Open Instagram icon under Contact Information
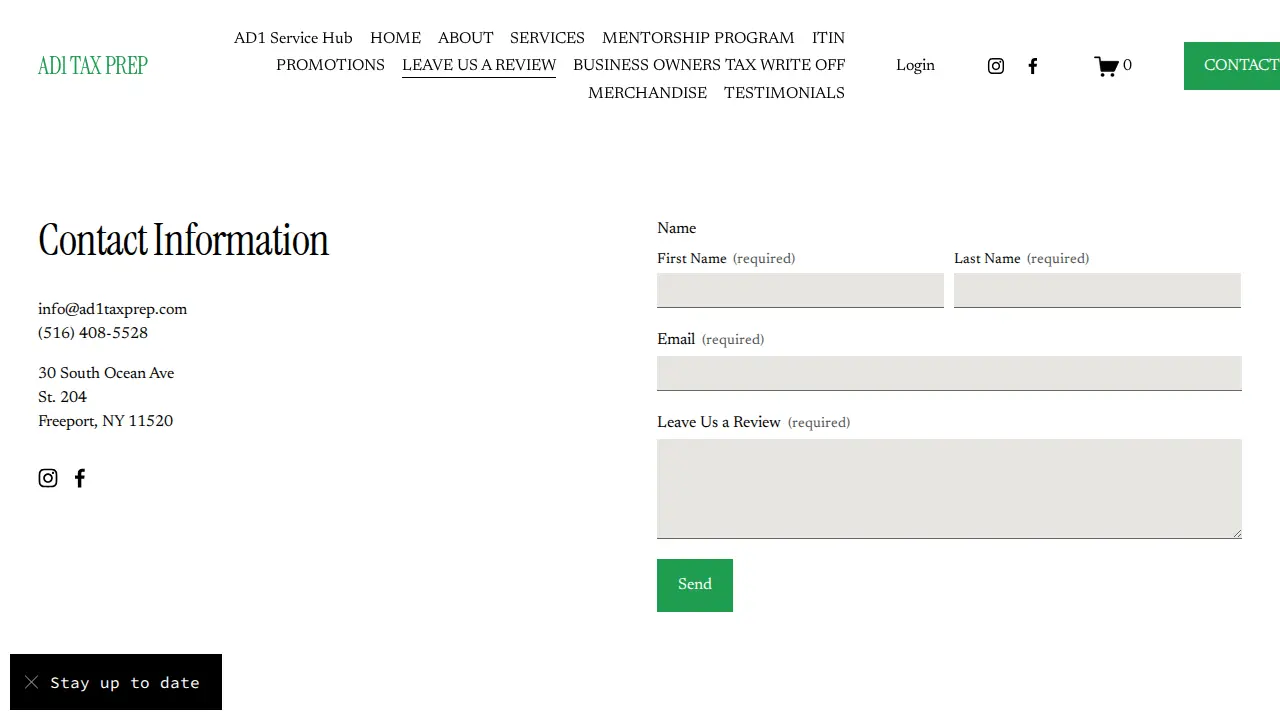This screenshot has width=1280, height=720. [x=48, y=478]
